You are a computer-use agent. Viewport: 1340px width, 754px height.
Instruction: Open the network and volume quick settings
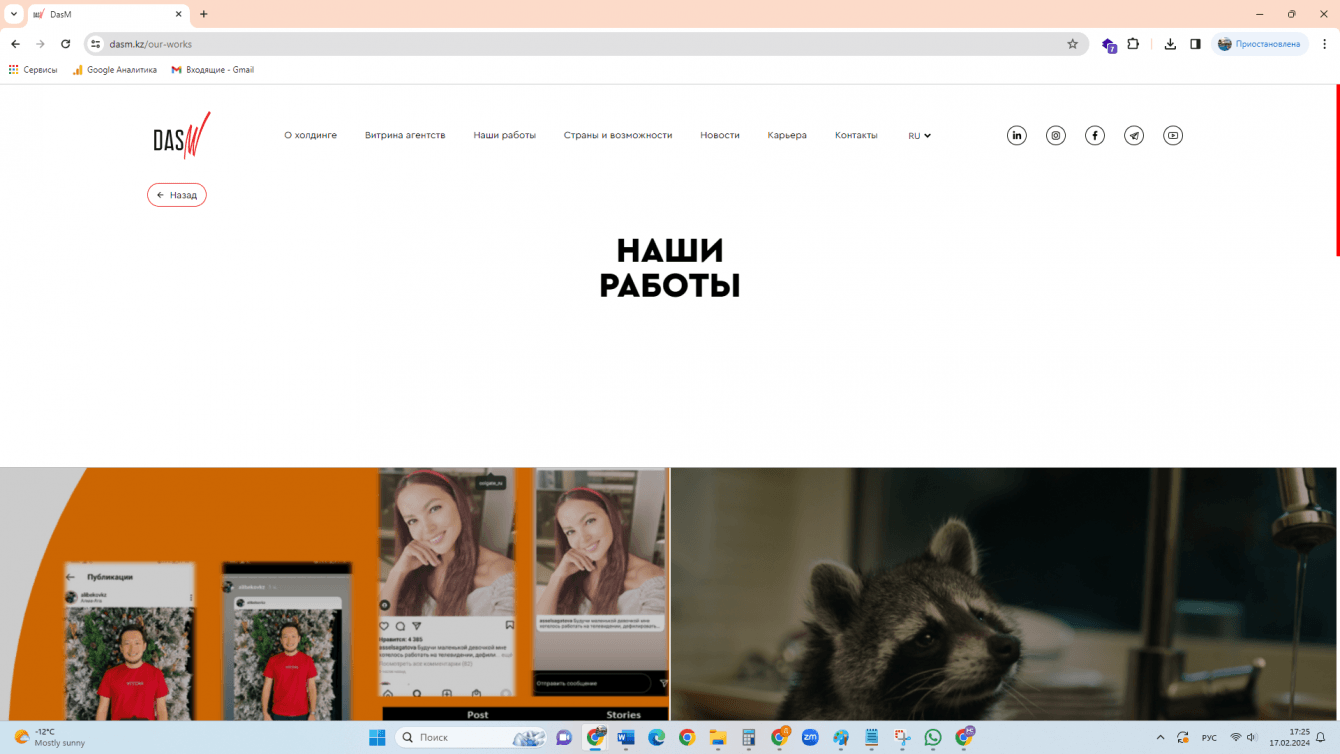(1243, 738)
